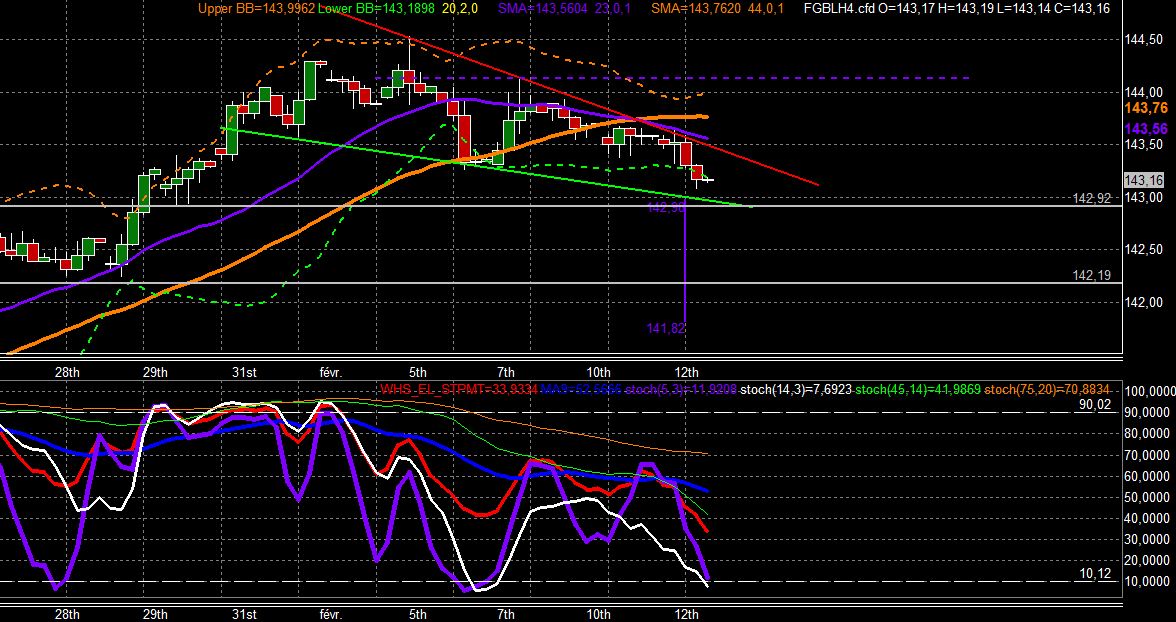Click the 80,0000 stochastic axis label
The height and width of the screenshot is (622, 1176).
1148,434
